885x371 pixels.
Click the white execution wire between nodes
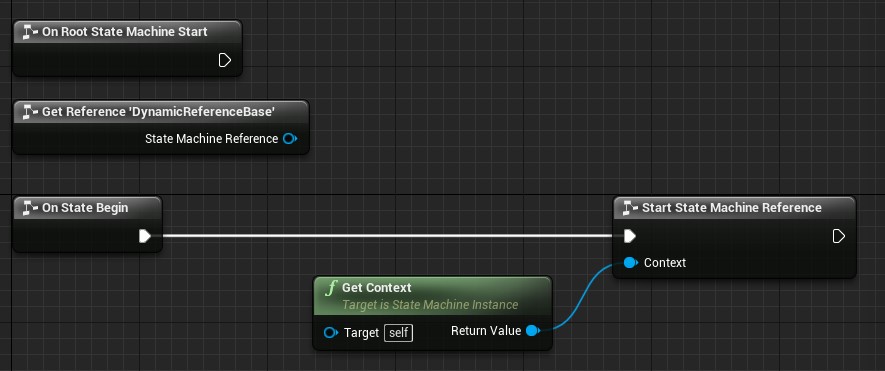[x=387, y=236]
